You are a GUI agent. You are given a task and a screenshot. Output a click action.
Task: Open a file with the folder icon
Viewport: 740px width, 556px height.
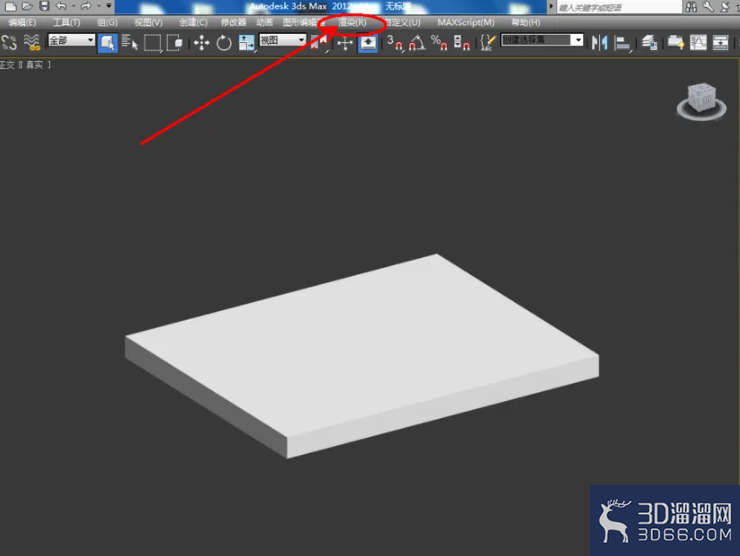tap(27, 6)
